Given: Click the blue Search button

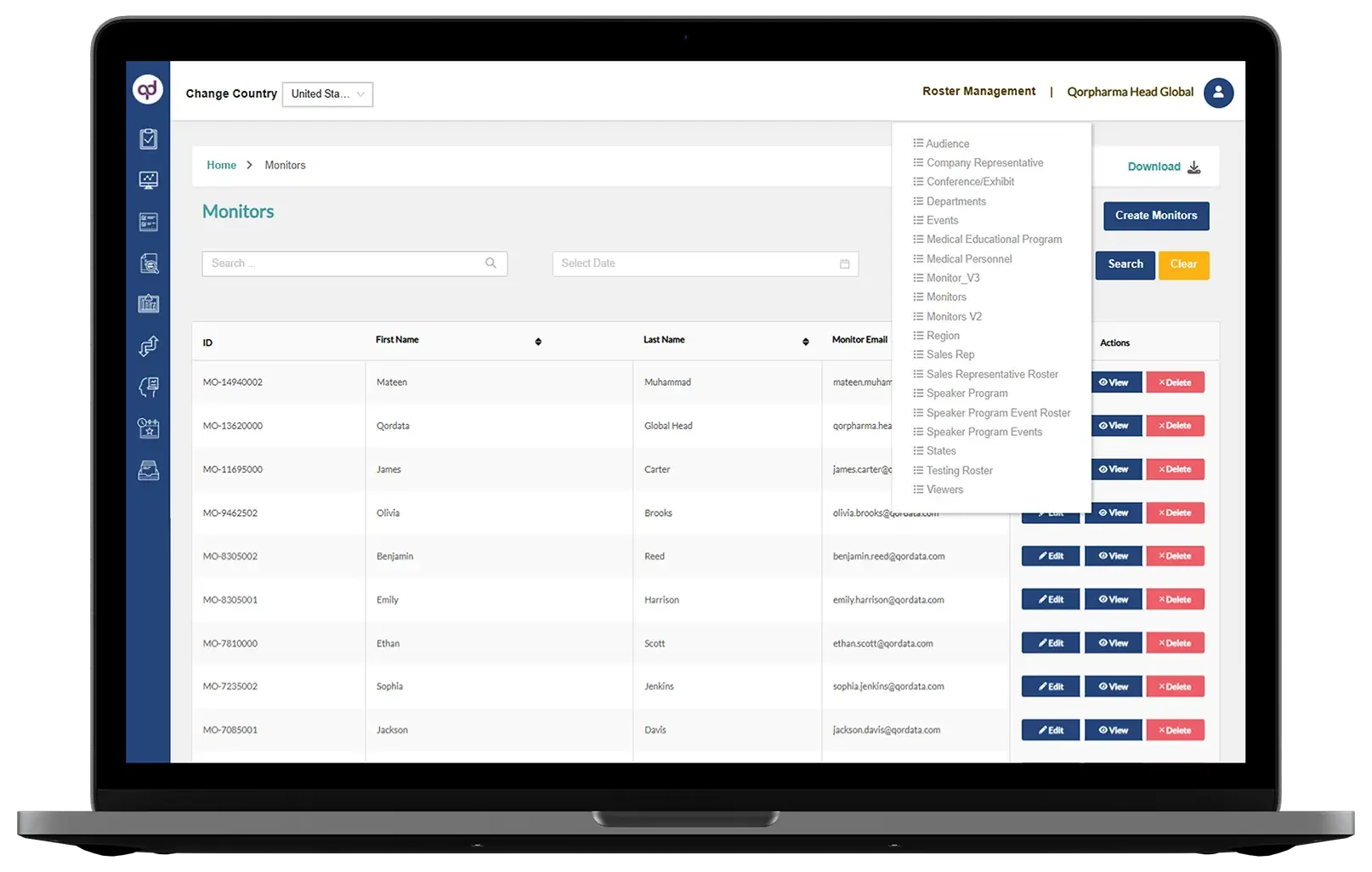Looking at the screenshot, I should click(1125, 265).
